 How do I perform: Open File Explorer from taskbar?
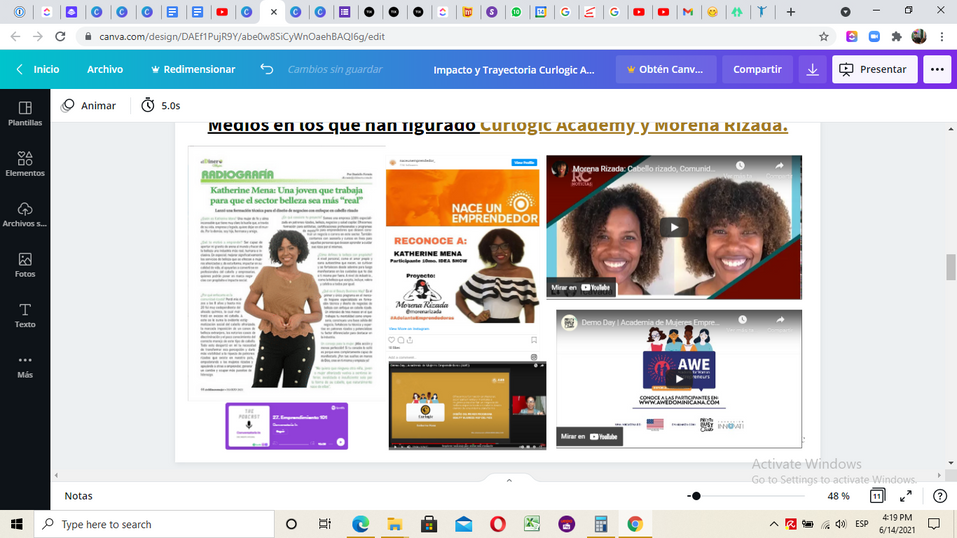[x=395, y=524]
